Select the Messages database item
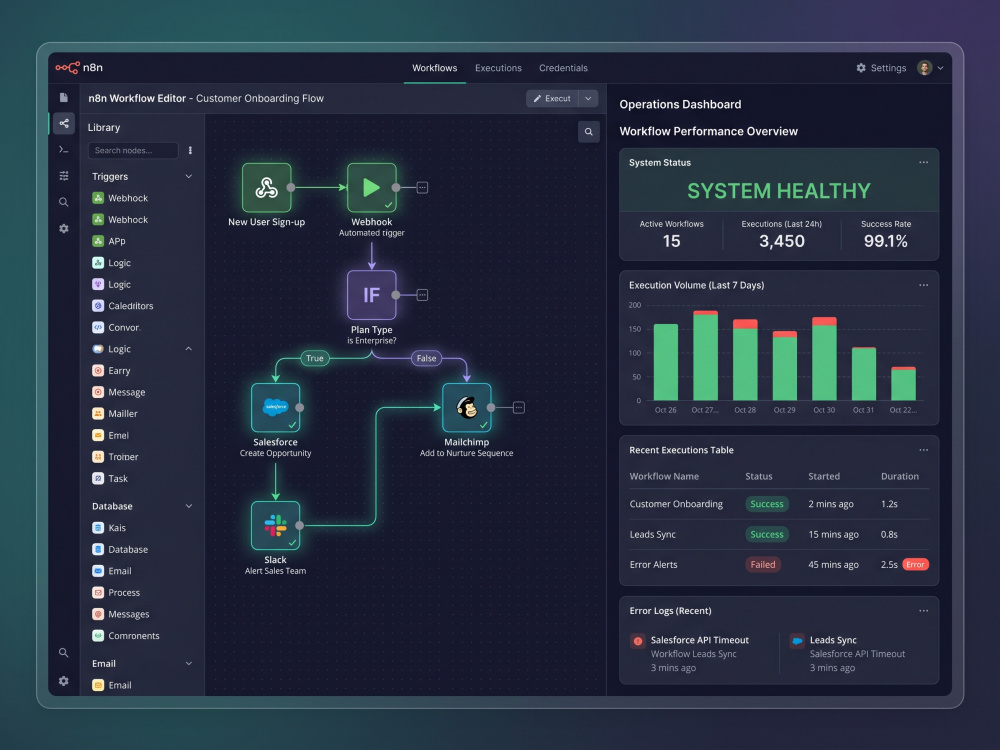 (121, 614)
